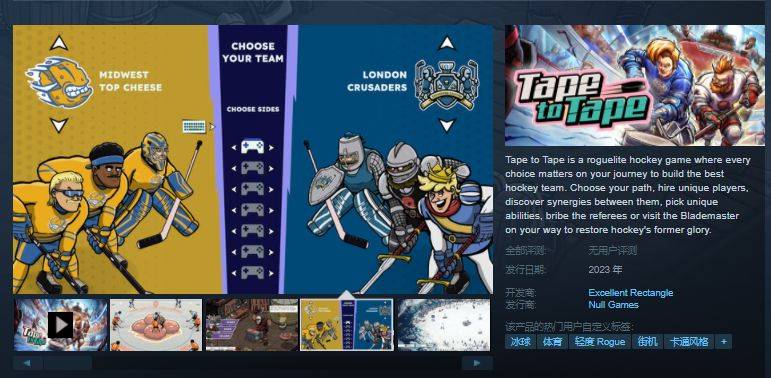Click the Midwest Top Cheese team logo

59,82
